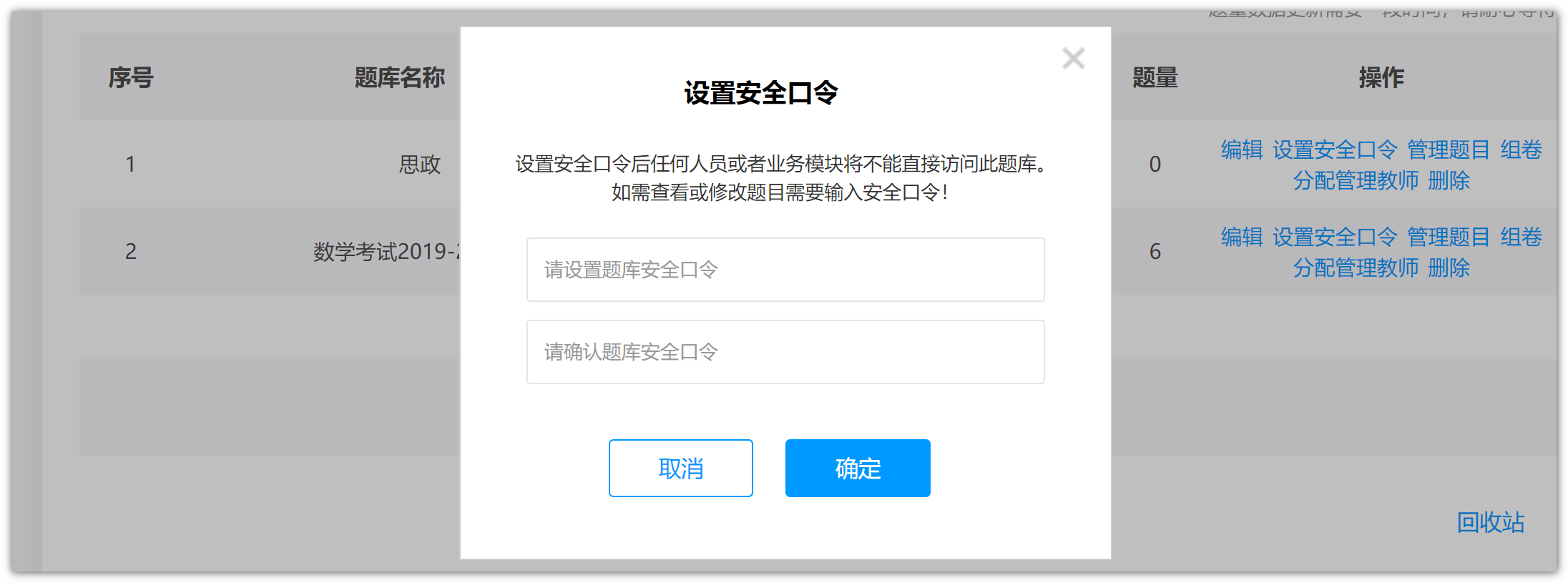Click 组卷 link in first row
This screenshot has height=583, width=1568.
(1521, 150)
